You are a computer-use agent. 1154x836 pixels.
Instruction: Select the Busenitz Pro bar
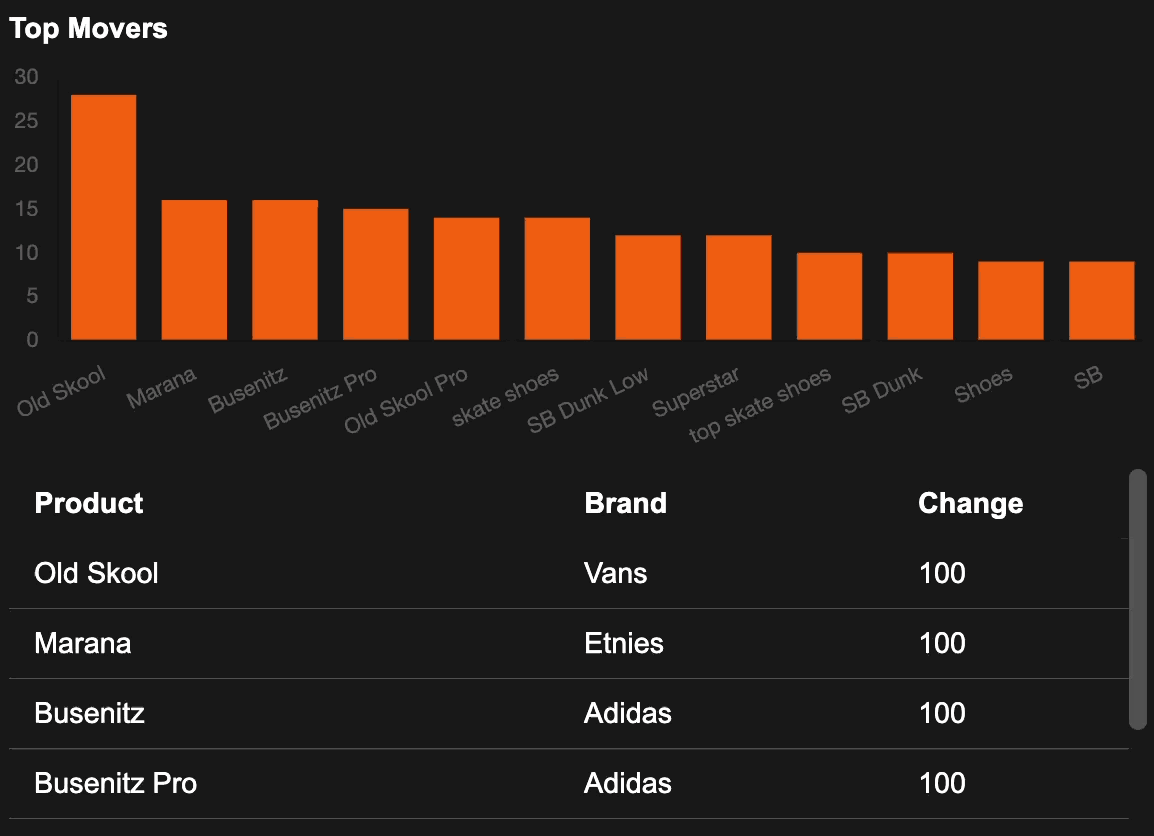(x=375, y=275)
